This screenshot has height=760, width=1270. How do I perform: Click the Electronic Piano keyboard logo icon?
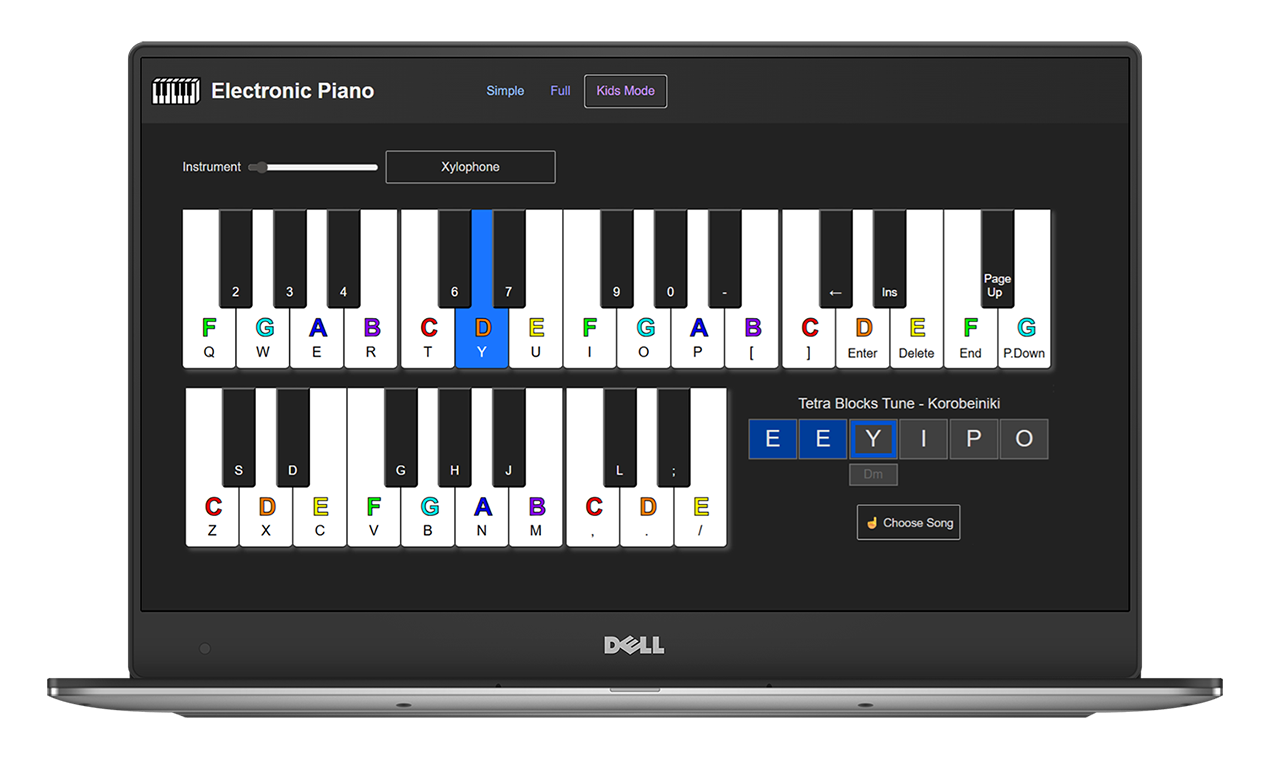point(176,91)
